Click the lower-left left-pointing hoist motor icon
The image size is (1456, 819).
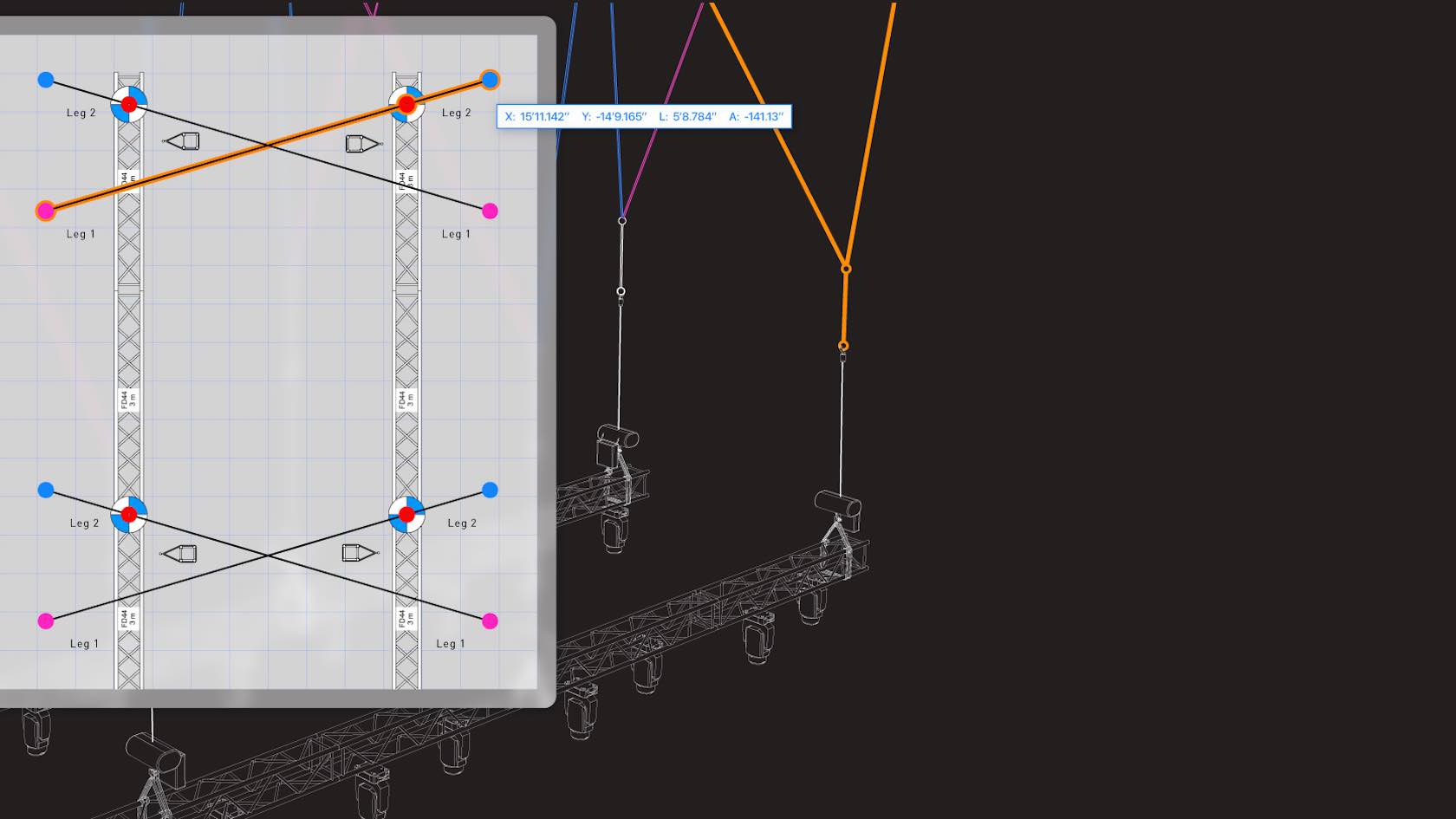coord(179,553)
